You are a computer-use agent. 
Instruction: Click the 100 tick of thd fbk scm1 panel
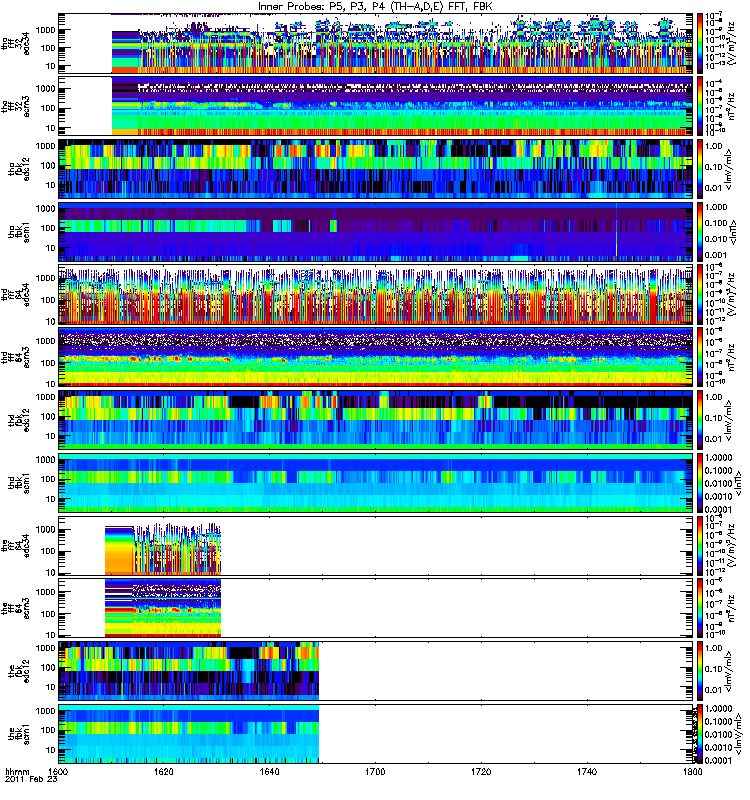click(x=48, y=479)
